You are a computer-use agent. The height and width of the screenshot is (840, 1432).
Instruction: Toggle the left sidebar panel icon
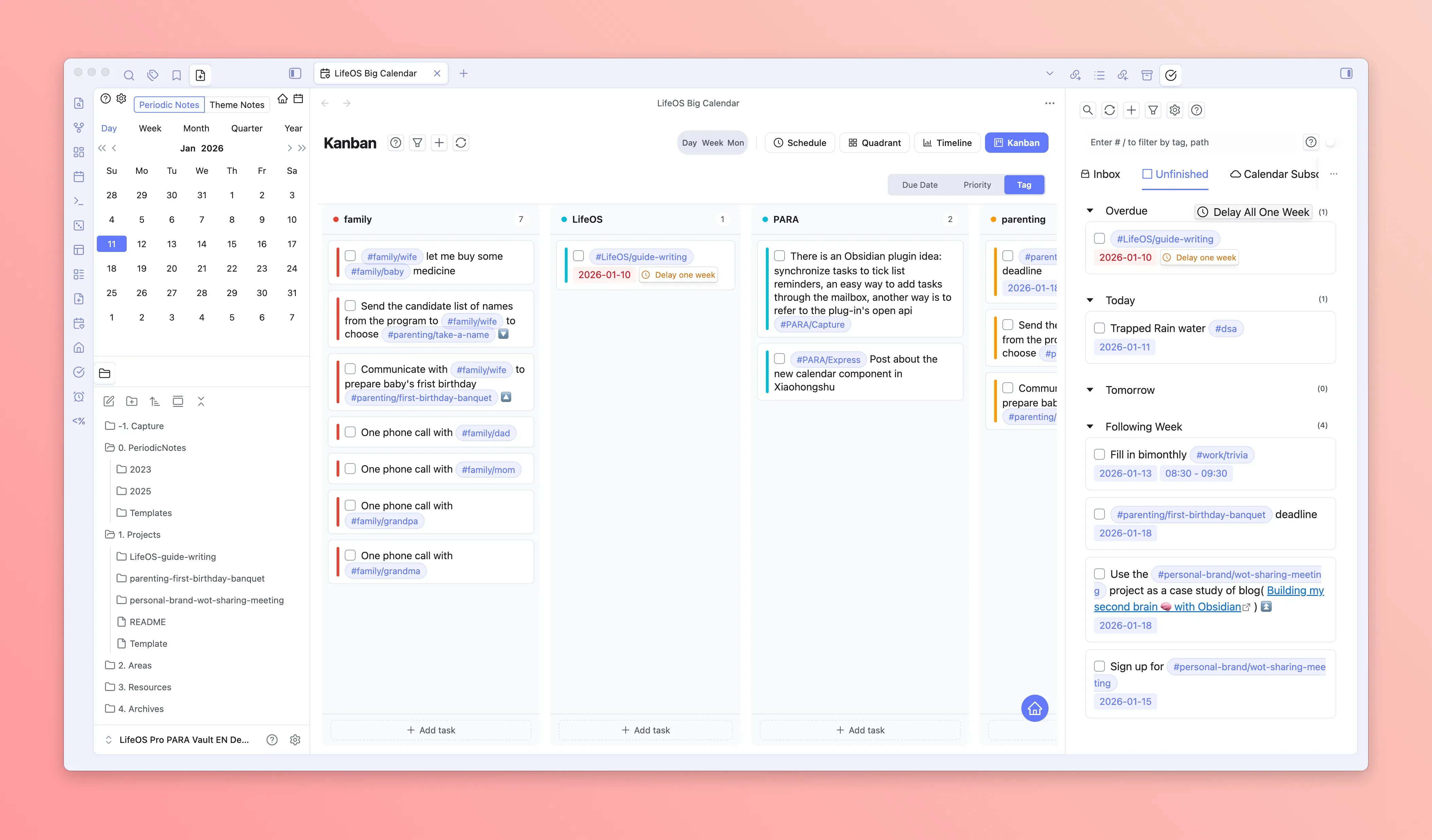pyautogui.click(x=295, y=73)
